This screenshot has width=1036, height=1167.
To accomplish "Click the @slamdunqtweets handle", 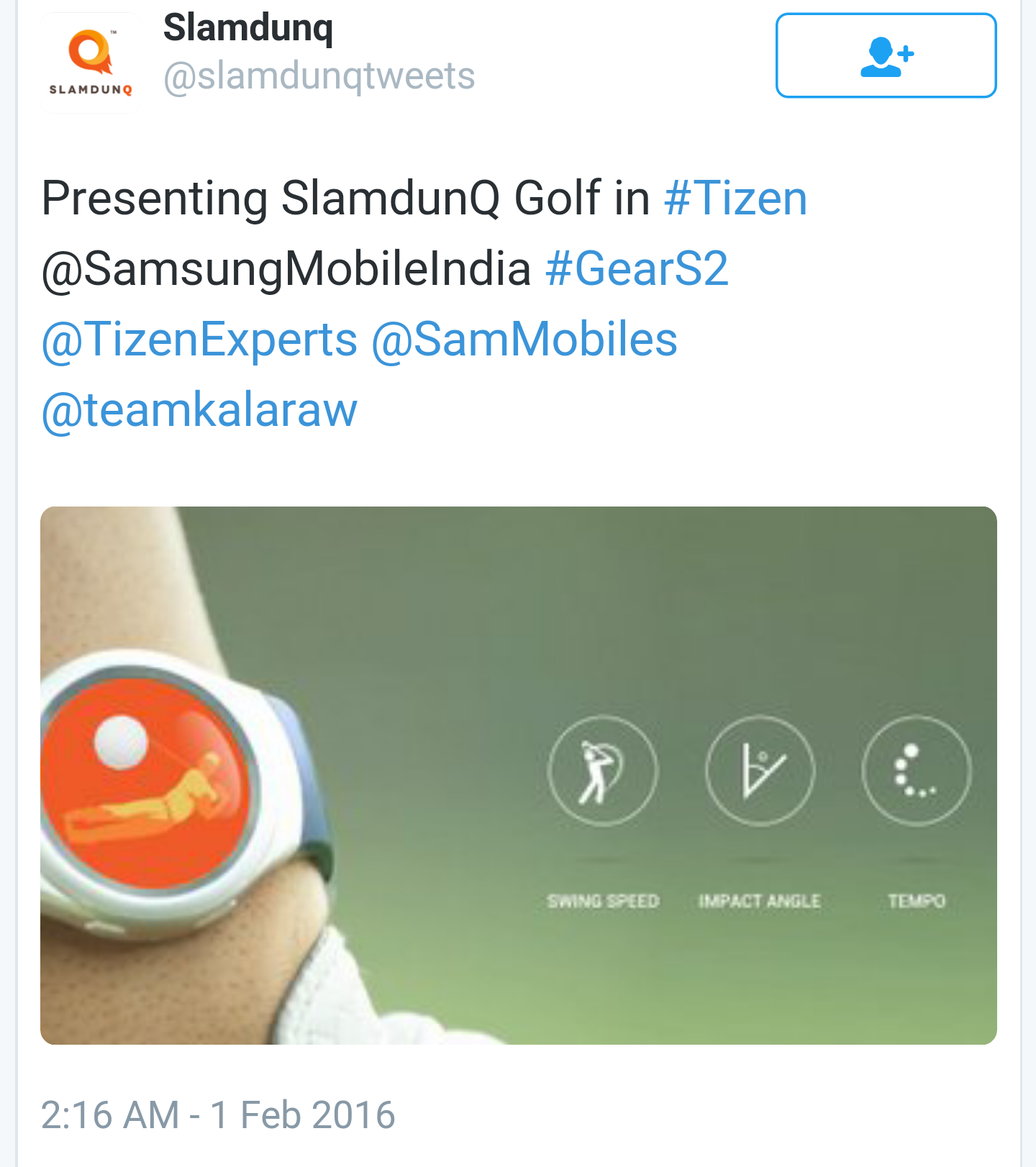I will (x=319, y=76).
